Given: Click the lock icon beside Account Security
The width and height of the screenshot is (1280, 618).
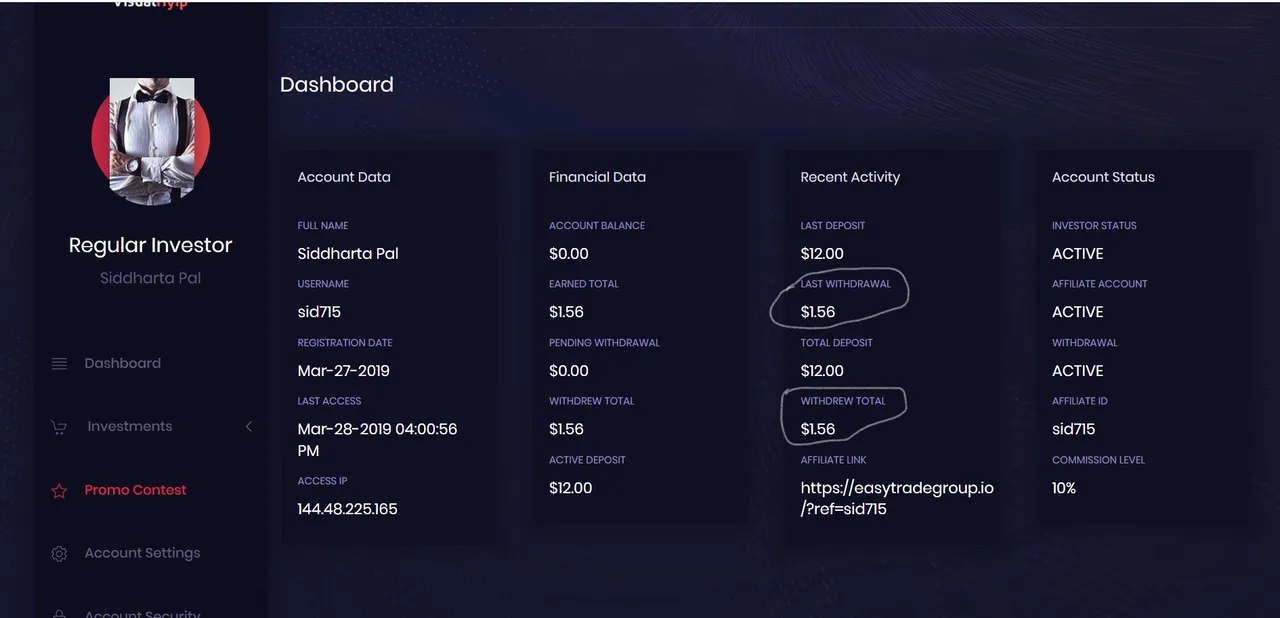Looking at the screenshot, I should pyautogui.click(x=59, y=613).
